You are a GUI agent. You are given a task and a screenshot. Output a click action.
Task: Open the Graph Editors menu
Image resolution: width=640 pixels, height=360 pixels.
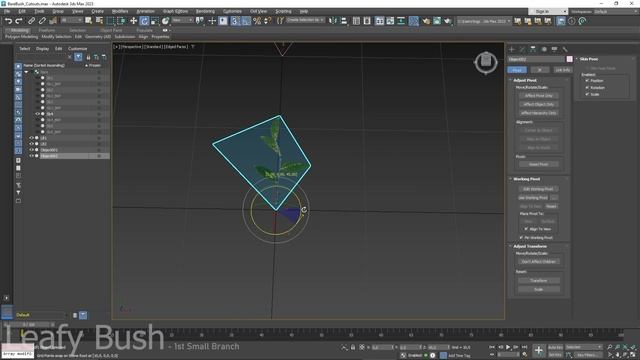[176, 11]
